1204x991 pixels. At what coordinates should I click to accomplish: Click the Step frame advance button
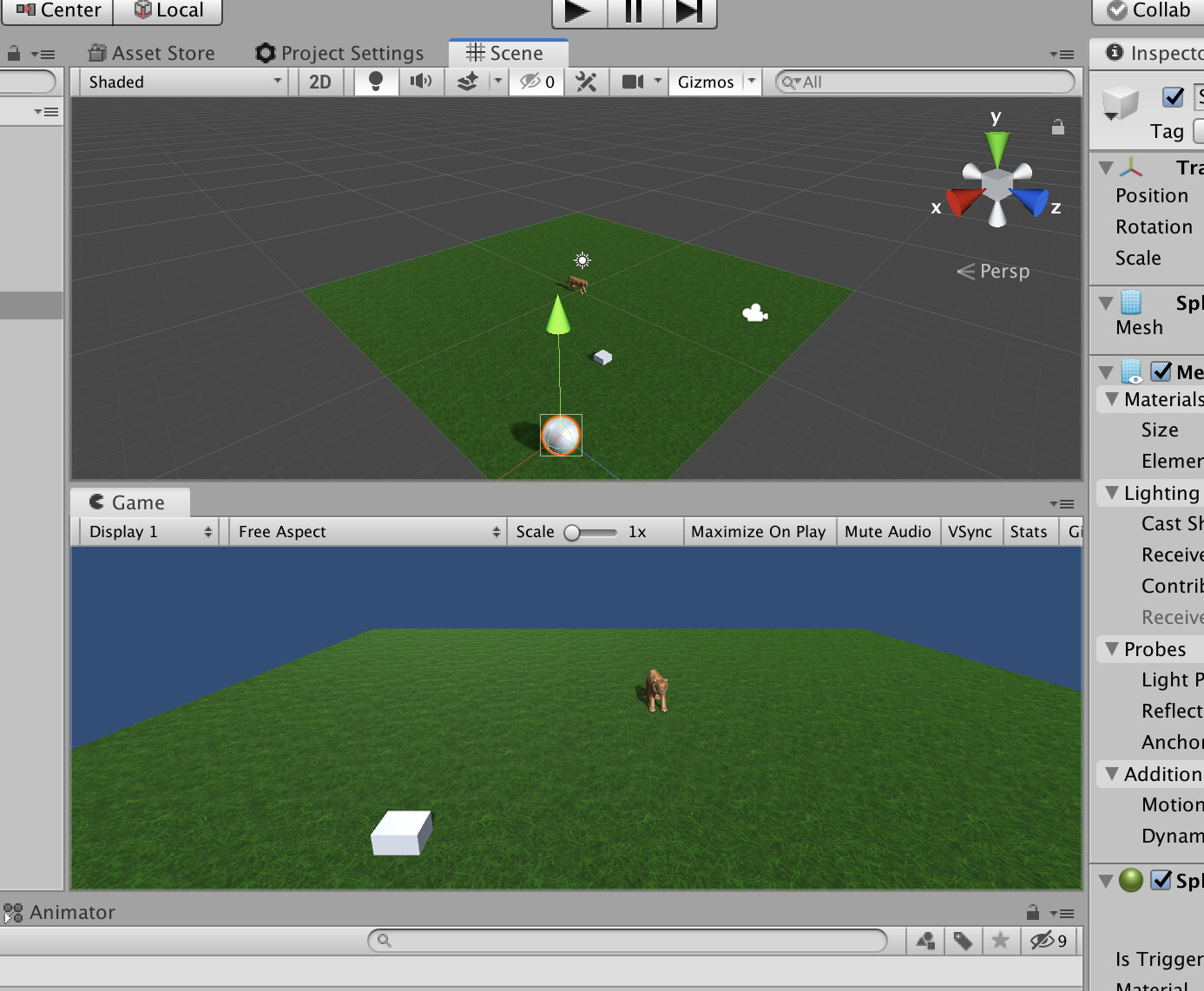click(689, 13)
